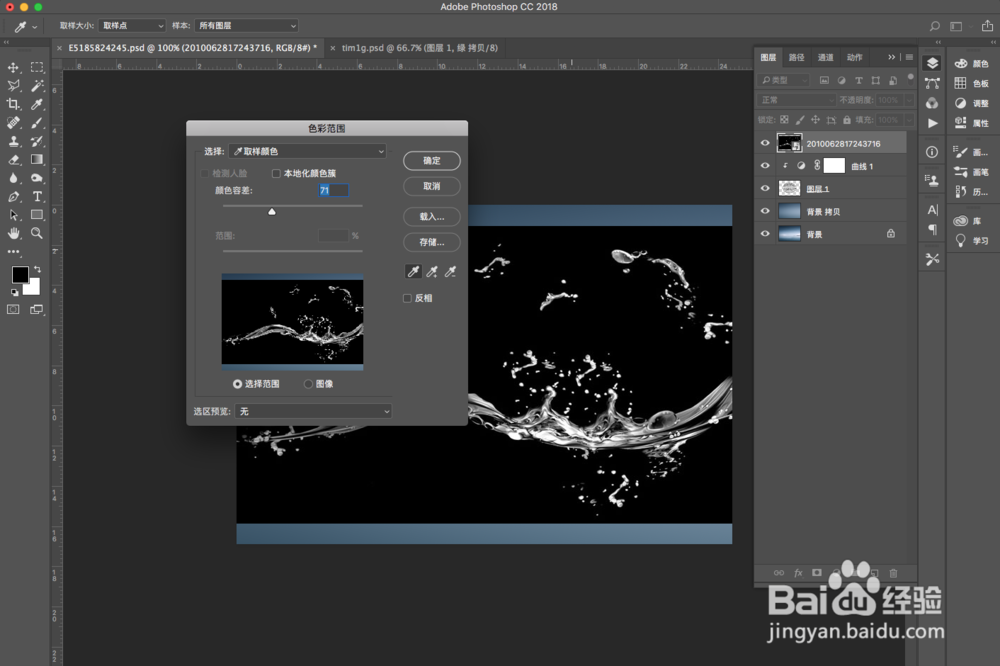Switch to the Layers tab
The height and width of the screenshot is (666, 1000).
768,57
